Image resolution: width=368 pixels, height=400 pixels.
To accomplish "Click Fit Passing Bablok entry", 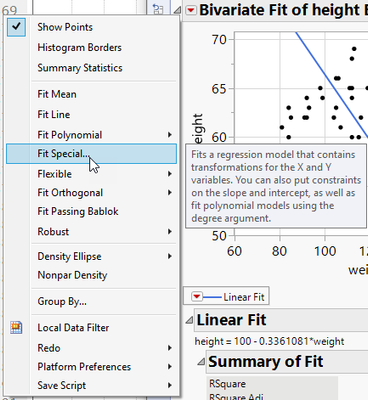I will (x=78, y=211).
